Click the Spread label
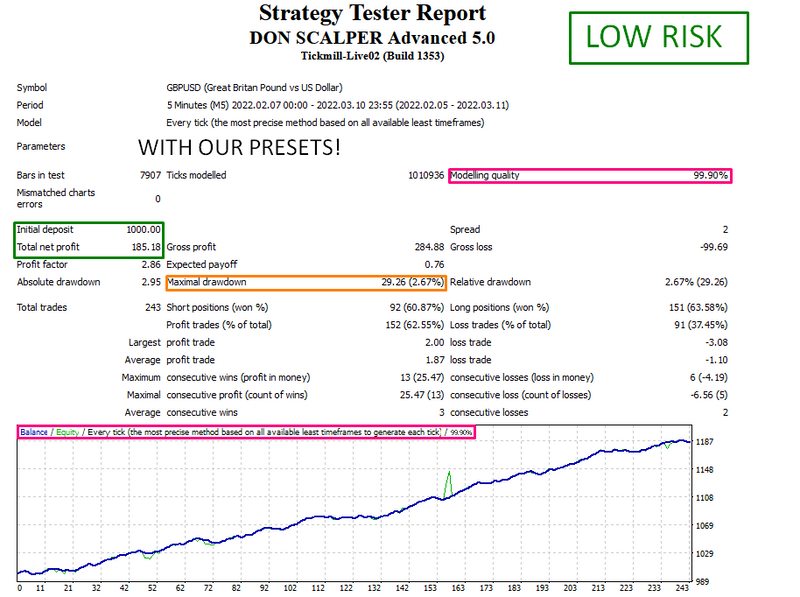800x597 pixels. (x=465, y=230)
